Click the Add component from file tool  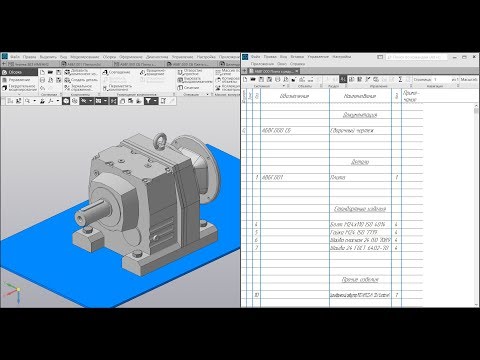[x=81, y=72]
